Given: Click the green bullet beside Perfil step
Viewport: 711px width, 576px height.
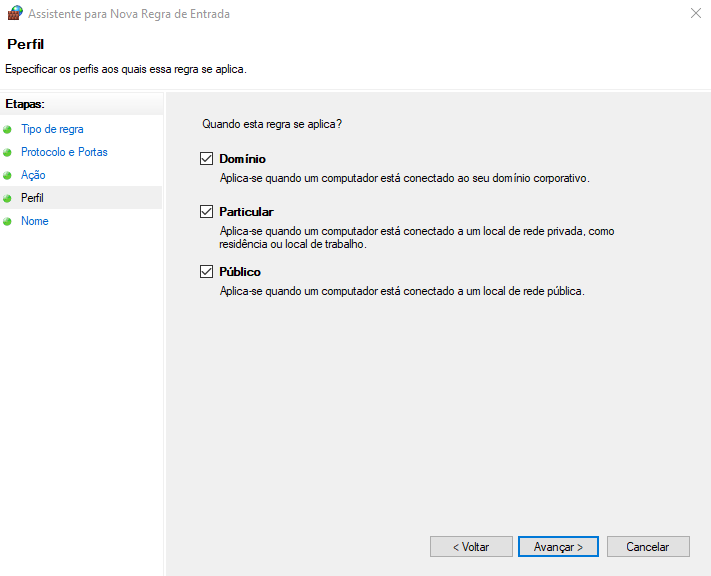Looking at the screenshot, I should click(8, 199).
